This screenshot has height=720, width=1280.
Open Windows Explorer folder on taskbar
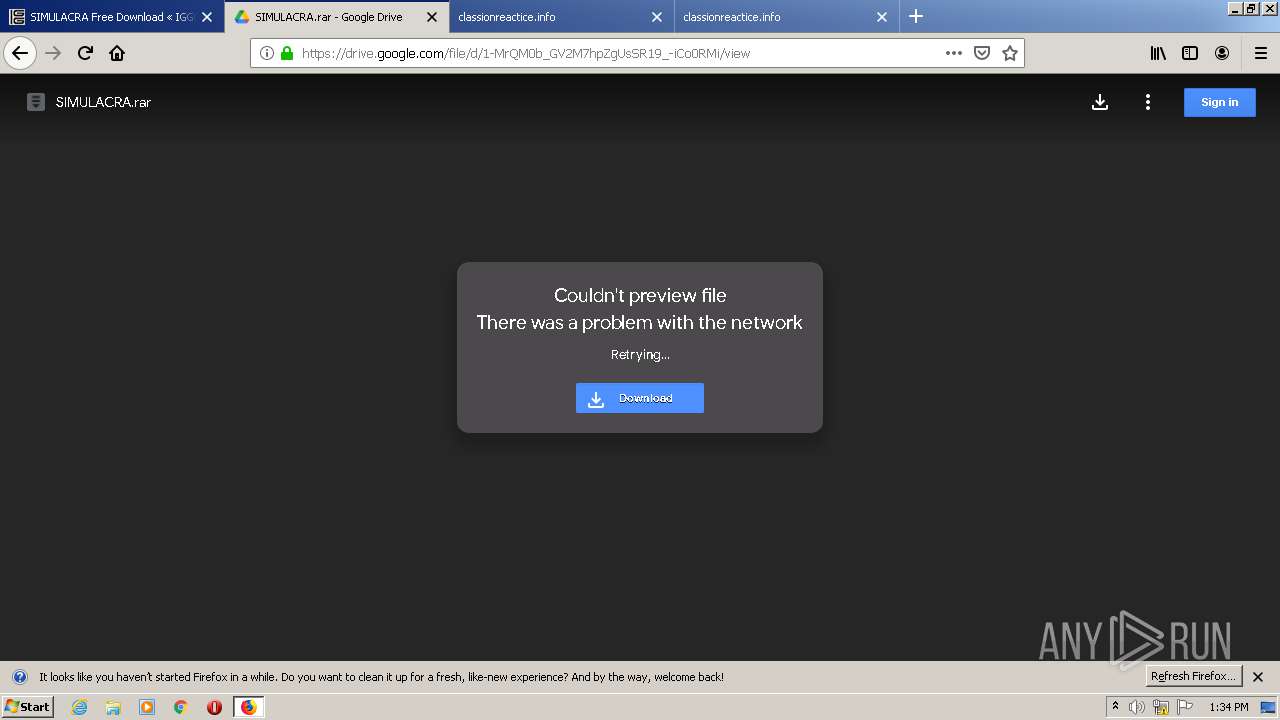tap(113, 707)
